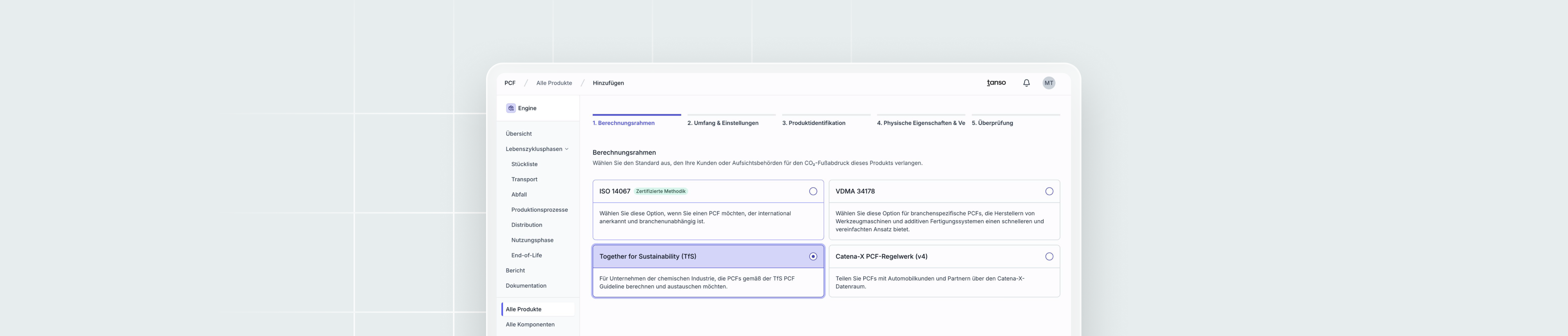Collapse the Lebenszyklusphasen chevron

click(567, 149)
